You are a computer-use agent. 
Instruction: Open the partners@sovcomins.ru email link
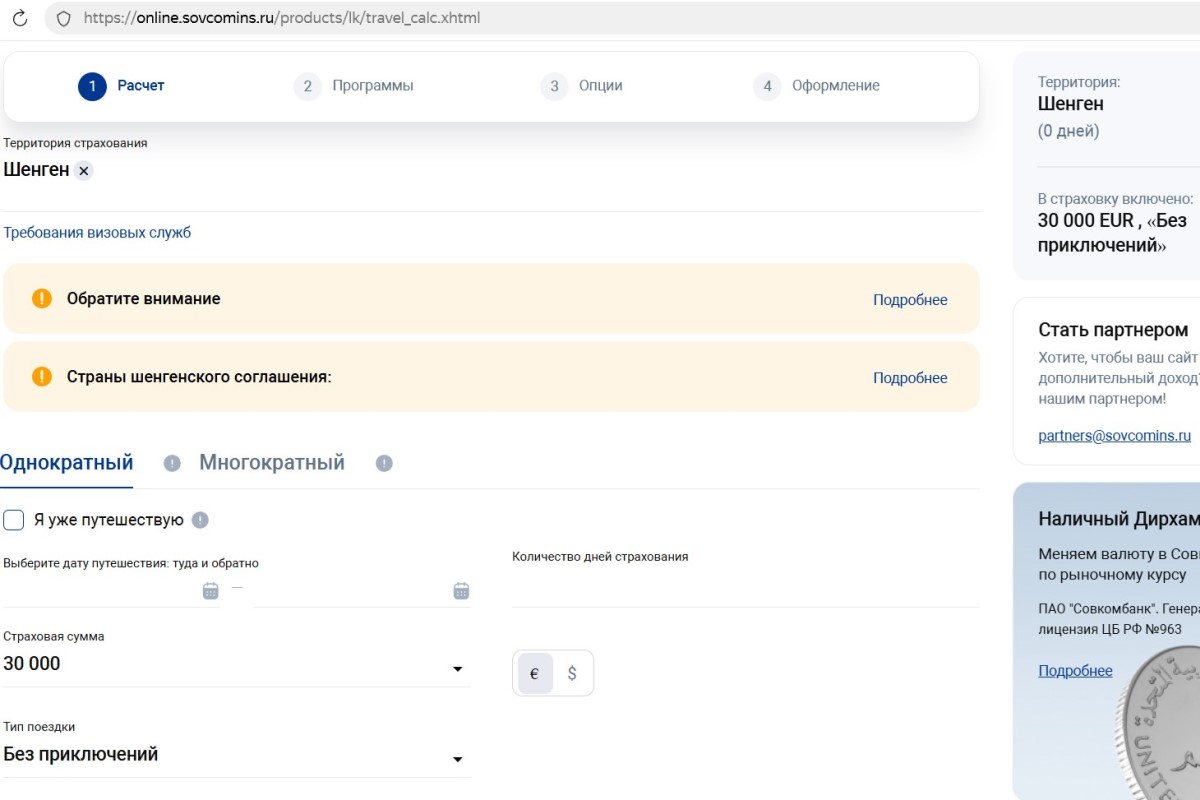[x=1115, y=436]
